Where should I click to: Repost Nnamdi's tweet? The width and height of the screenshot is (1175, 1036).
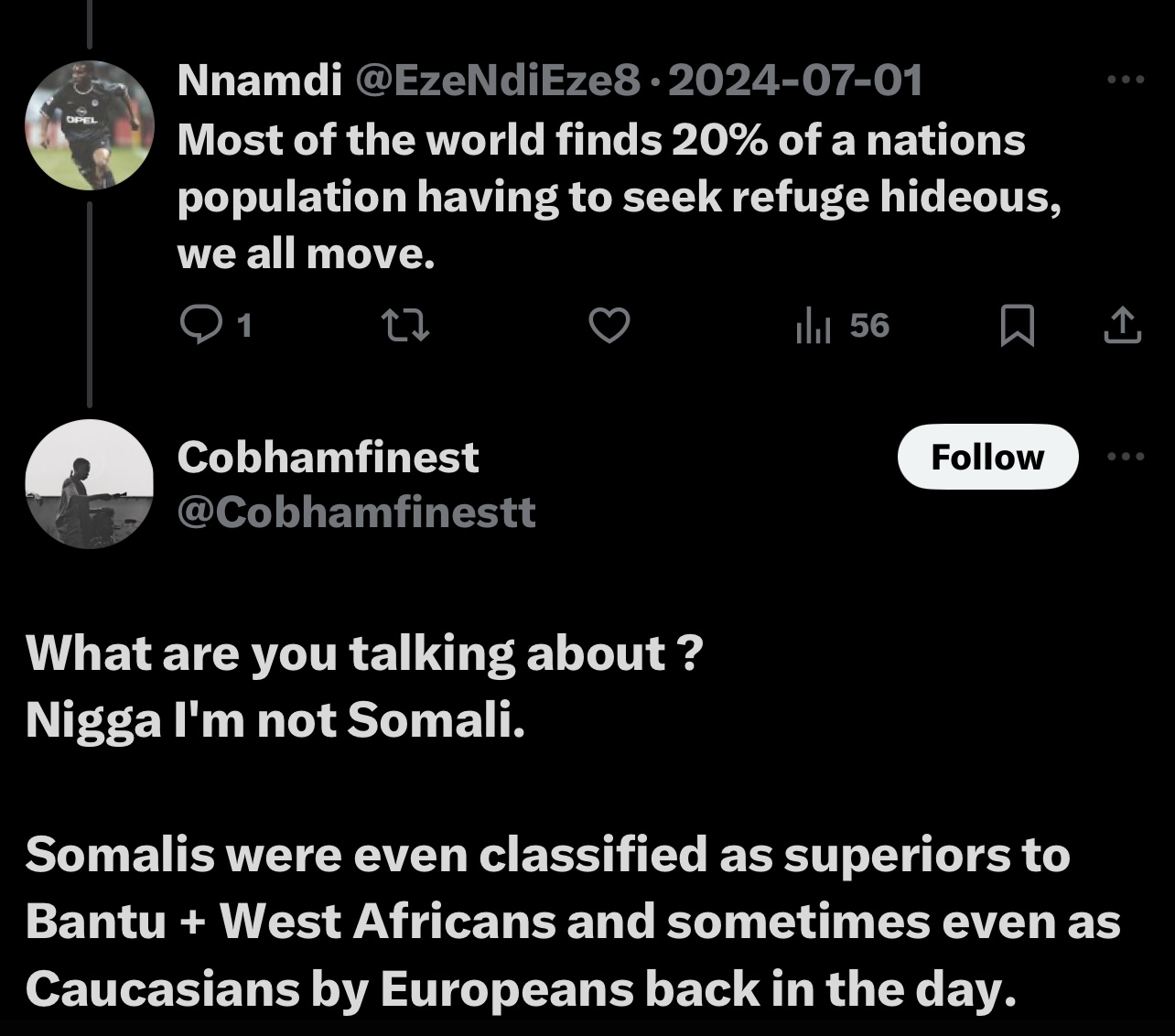click(405, 326)
